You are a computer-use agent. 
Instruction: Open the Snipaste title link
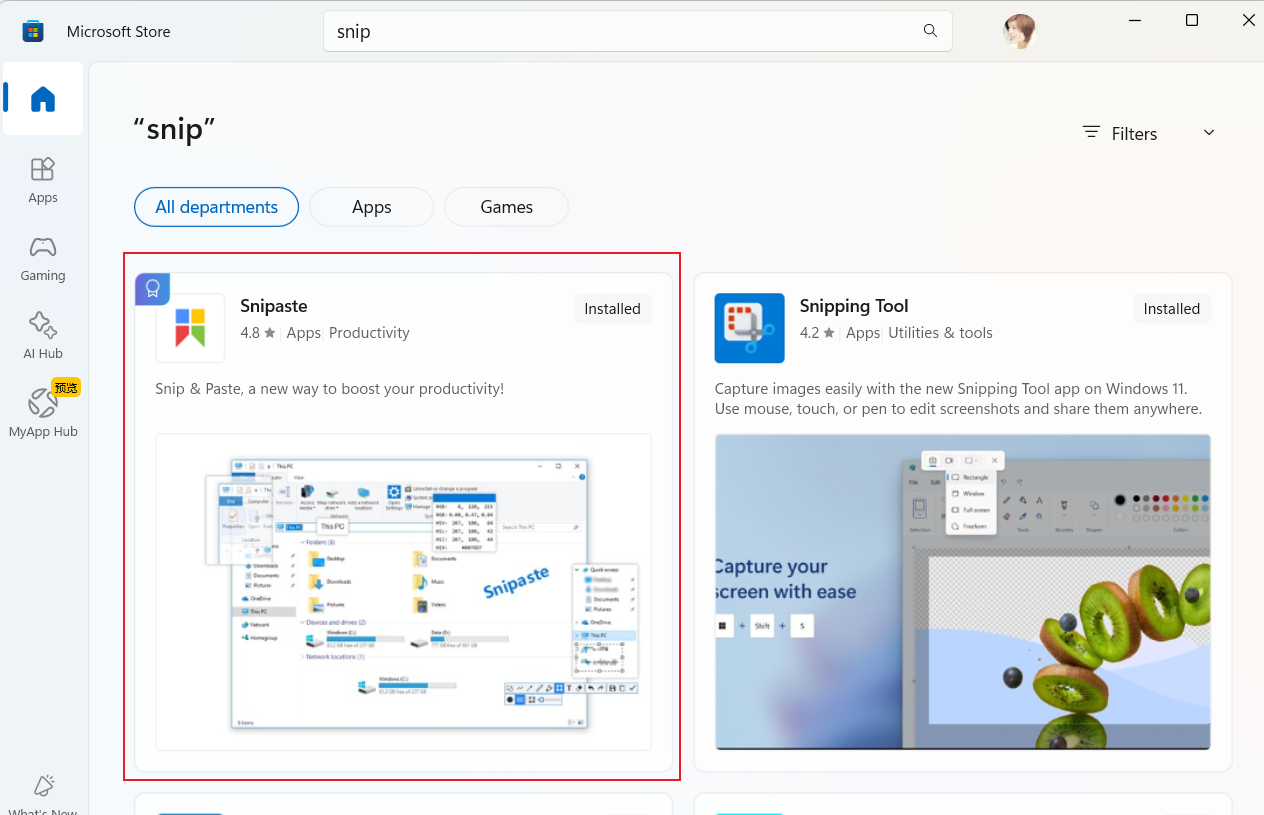tap(274, 306)
